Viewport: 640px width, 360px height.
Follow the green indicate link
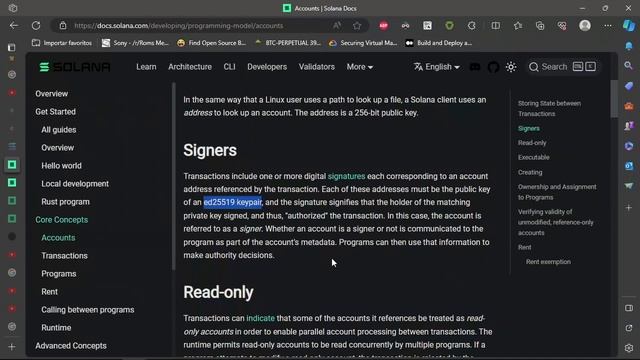tap(260, 318)
